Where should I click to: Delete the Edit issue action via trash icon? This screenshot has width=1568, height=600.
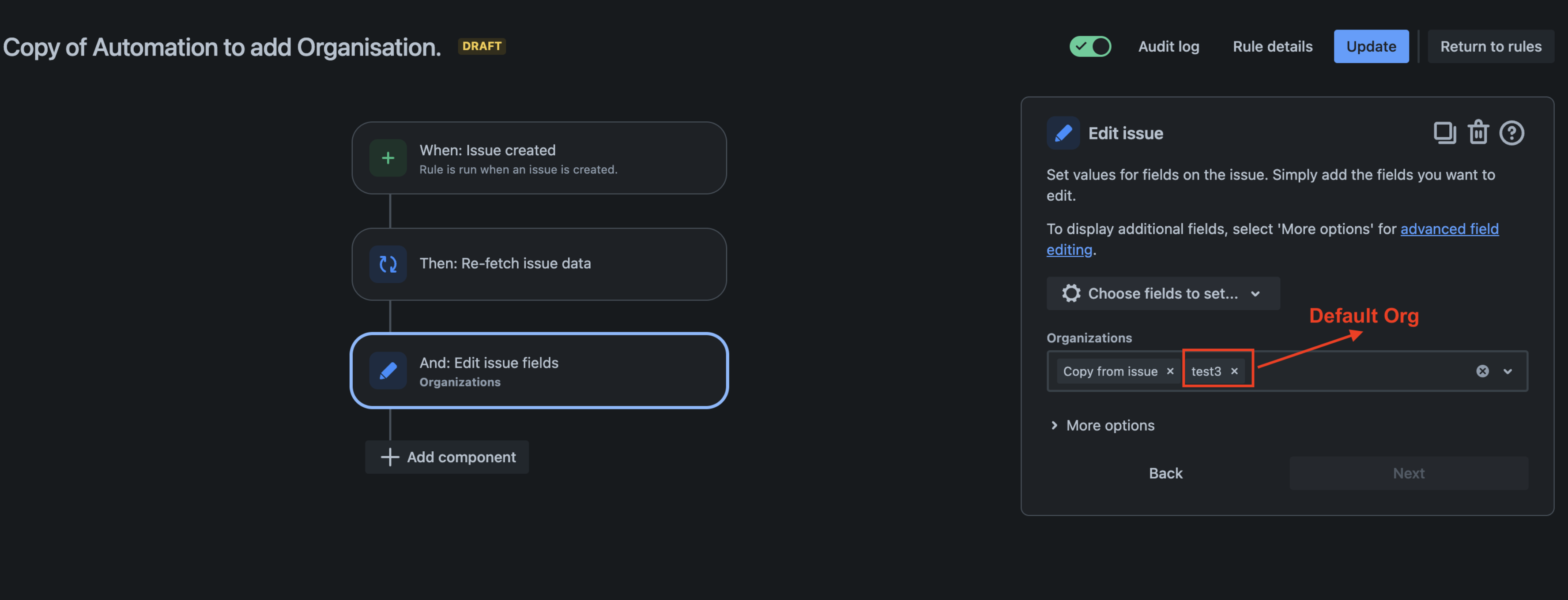tap(1478, 133)
